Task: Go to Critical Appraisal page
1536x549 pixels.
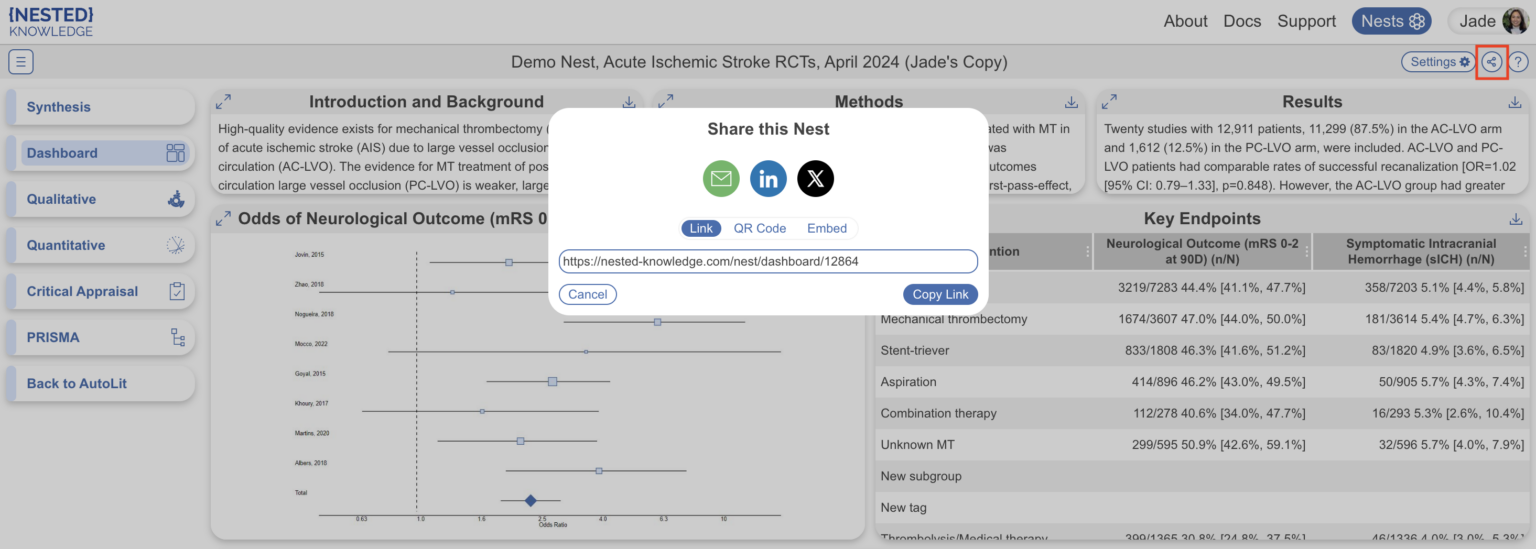Action: 100,291
